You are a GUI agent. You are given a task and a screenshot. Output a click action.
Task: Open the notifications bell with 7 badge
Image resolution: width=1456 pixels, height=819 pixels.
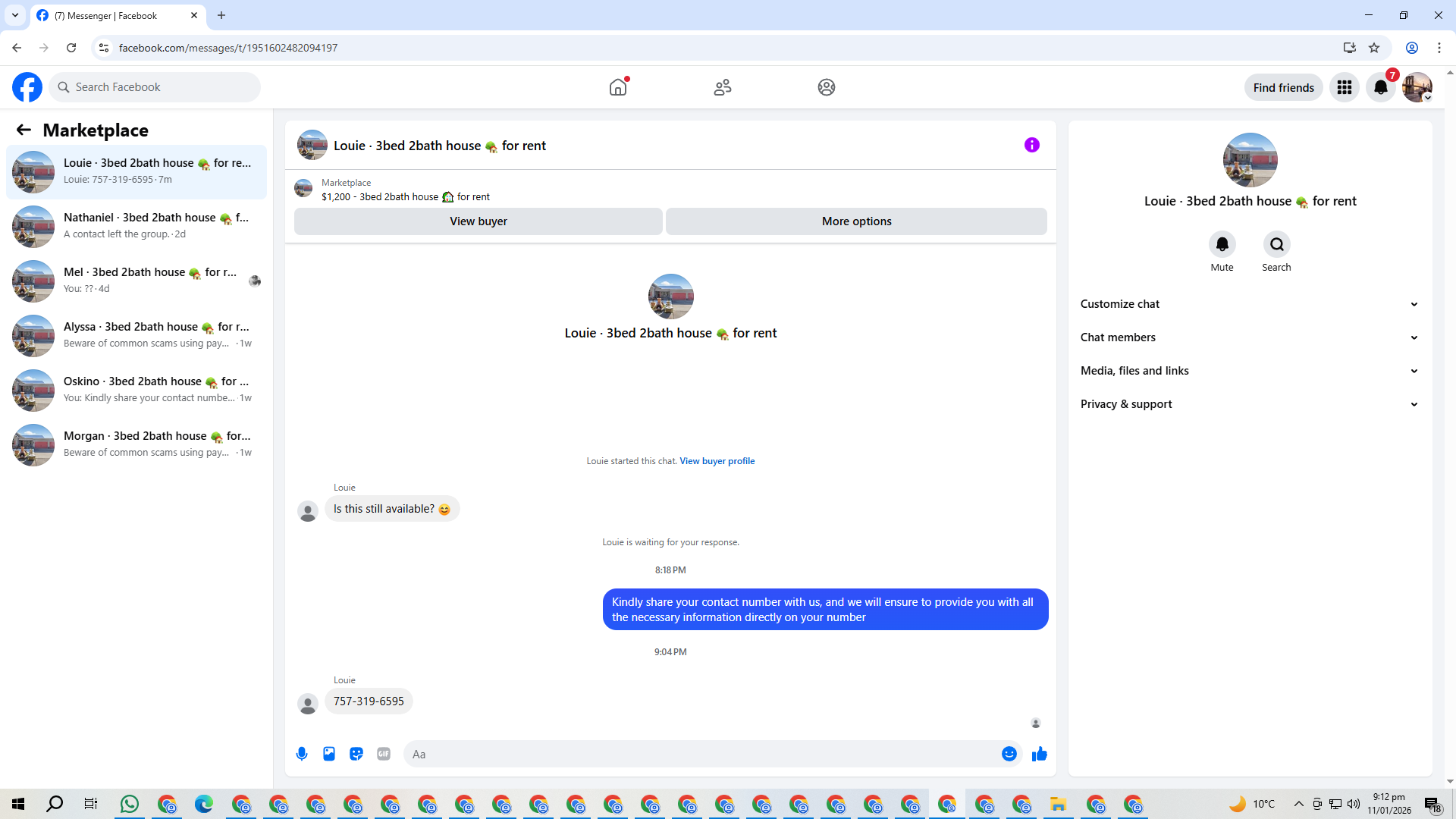[1381, 87]
